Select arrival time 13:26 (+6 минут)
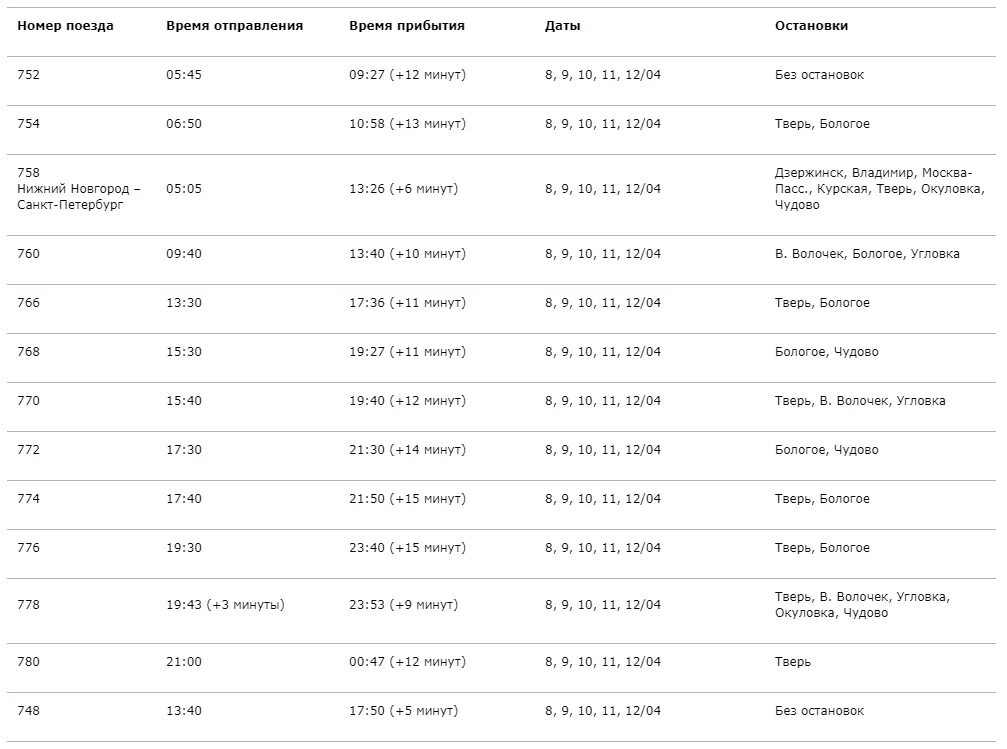 [403, 189]
